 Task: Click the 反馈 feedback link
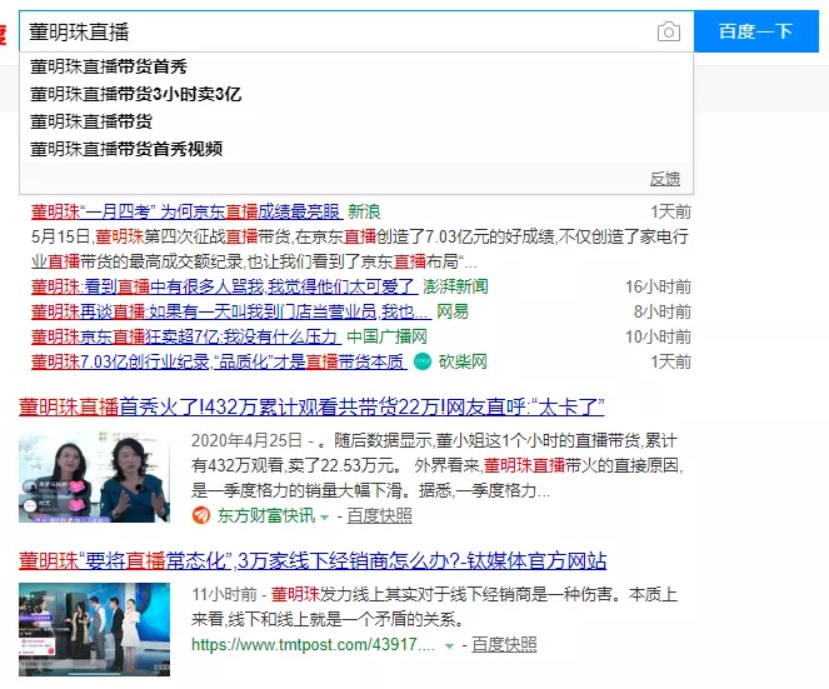pyautogui.click(x=665, y=179)
